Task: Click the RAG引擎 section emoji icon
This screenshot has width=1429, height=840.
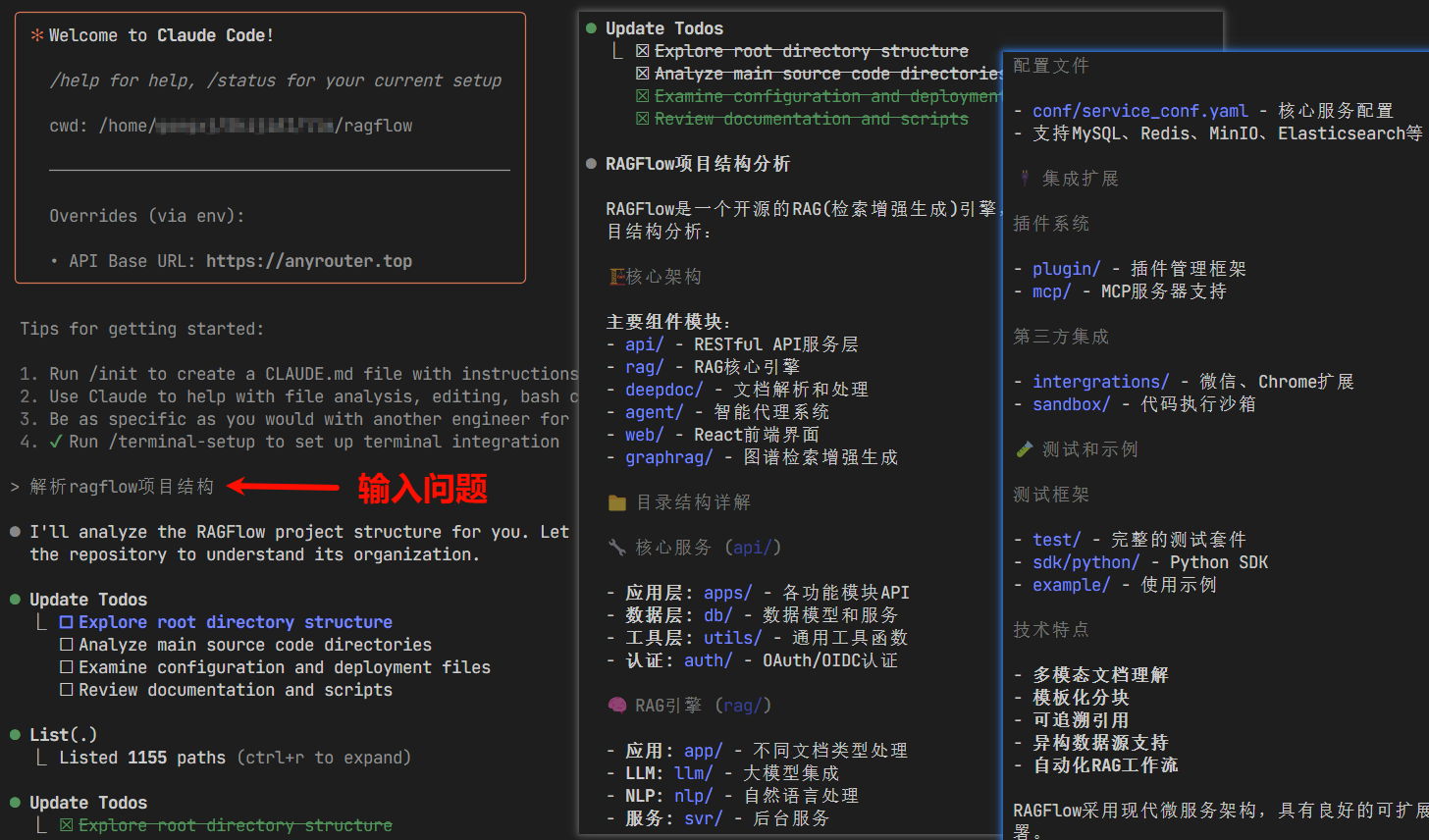Action: (617, 705)
